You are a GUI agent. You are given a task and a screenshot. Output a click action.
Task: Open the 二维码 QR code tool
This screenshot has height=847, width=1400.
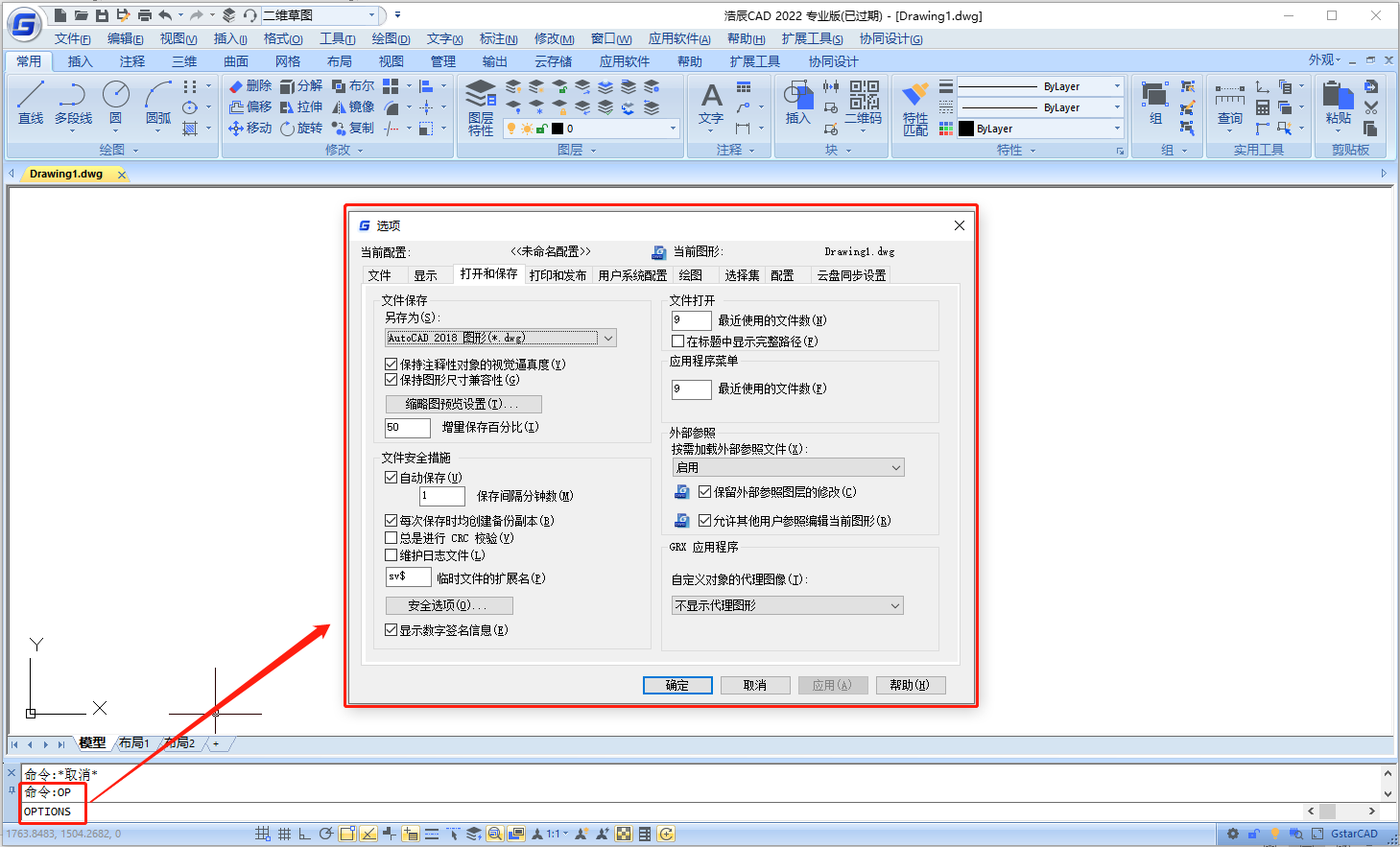(x=864, y=104)
